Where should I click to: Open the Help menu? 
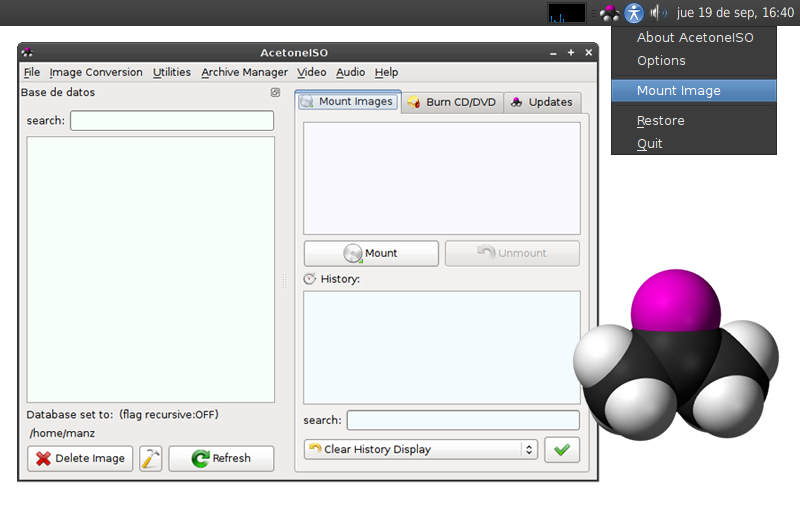386,72
